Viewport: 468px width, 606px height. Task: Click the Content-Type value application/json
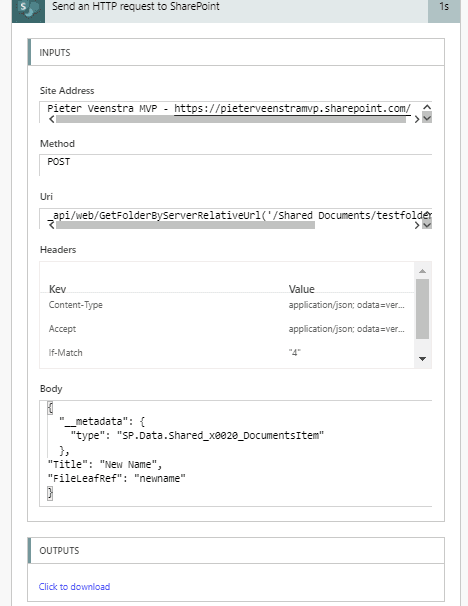coord(347,305)
